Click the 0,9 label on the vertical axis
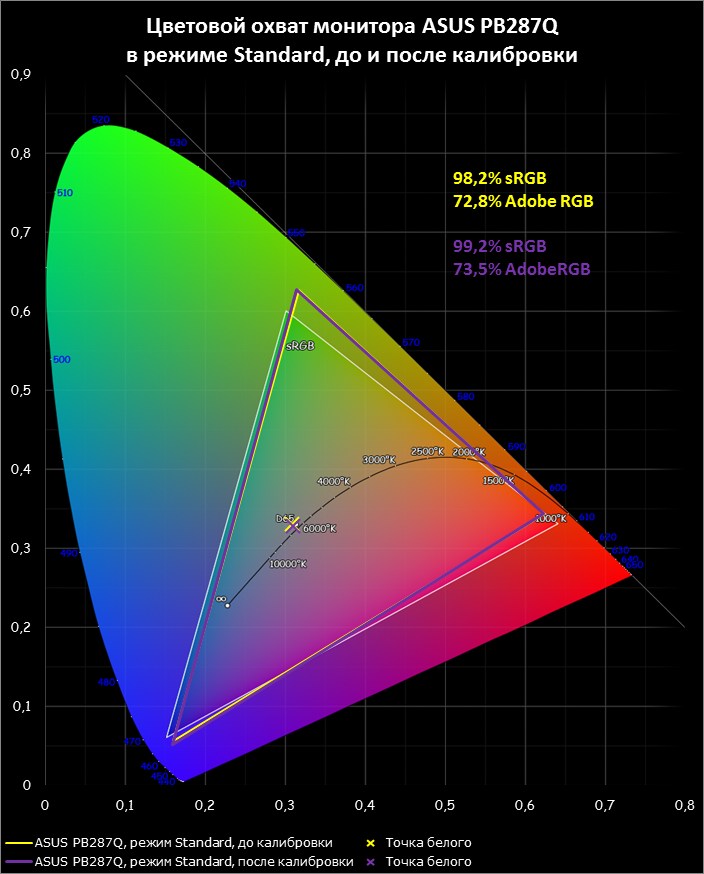 21,75
